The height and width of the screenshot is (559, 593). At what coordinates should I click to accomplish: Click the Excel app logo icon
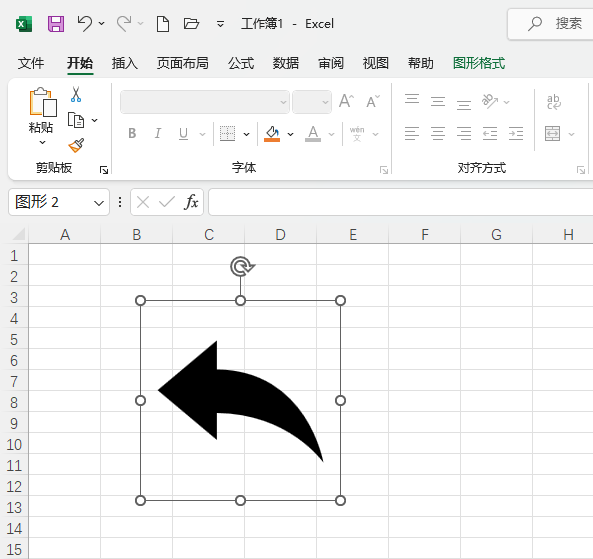[24, 24]
